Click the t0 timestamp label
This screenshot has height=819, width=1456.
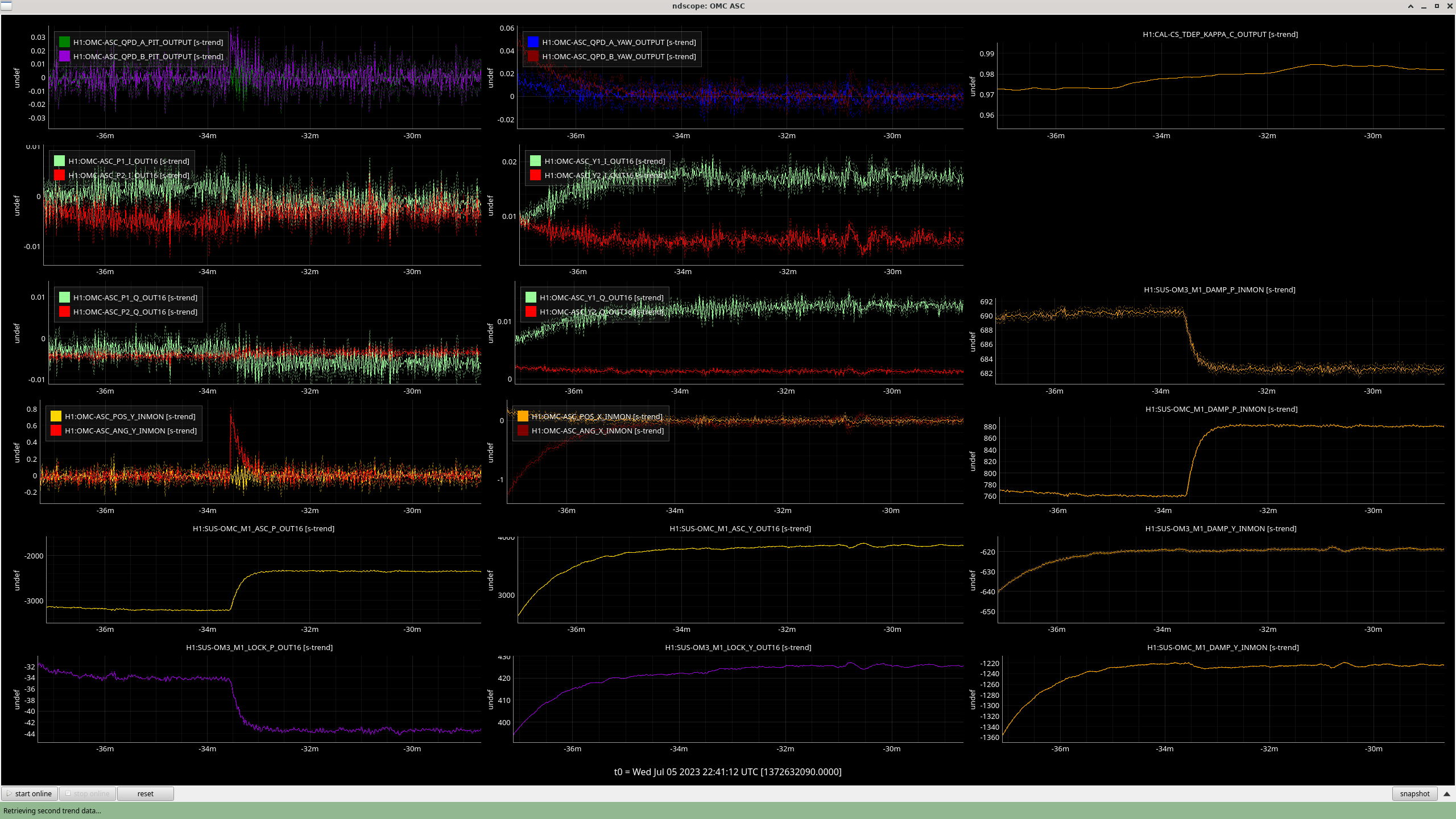(x=727, y=772)
